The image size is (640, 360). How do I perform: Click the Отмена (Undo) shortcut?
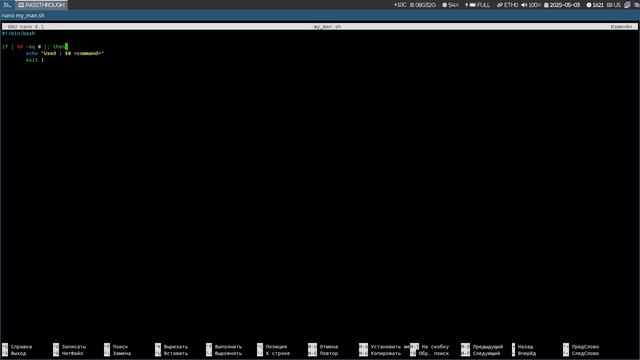click(323, 347)
